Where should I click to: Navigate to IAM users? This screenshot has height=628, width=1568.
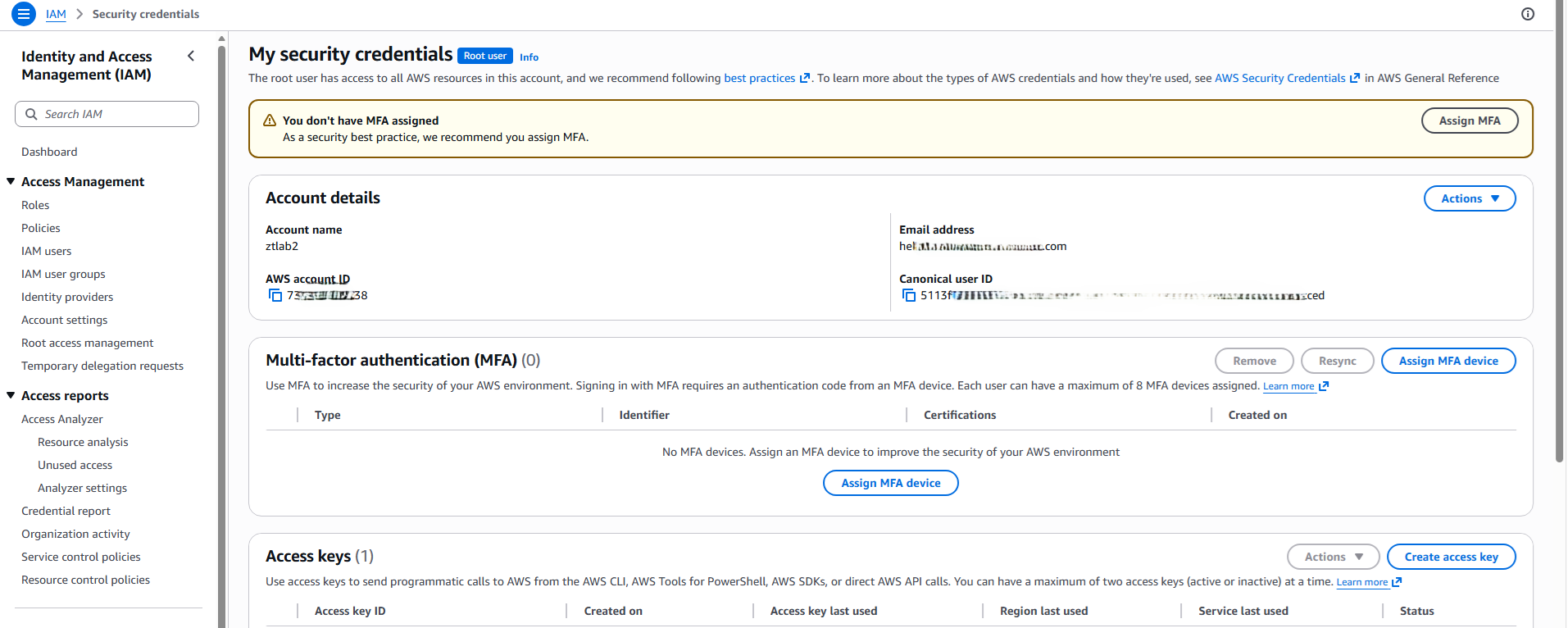tap(46, 251)
